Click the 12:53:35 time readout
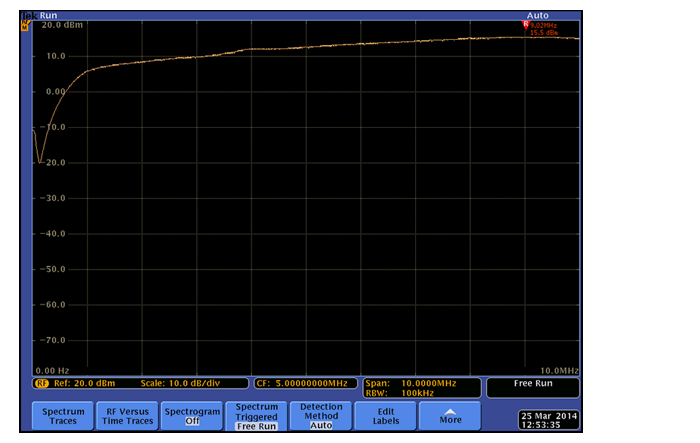Screen dimensions: 700x443 click(541, 425)
